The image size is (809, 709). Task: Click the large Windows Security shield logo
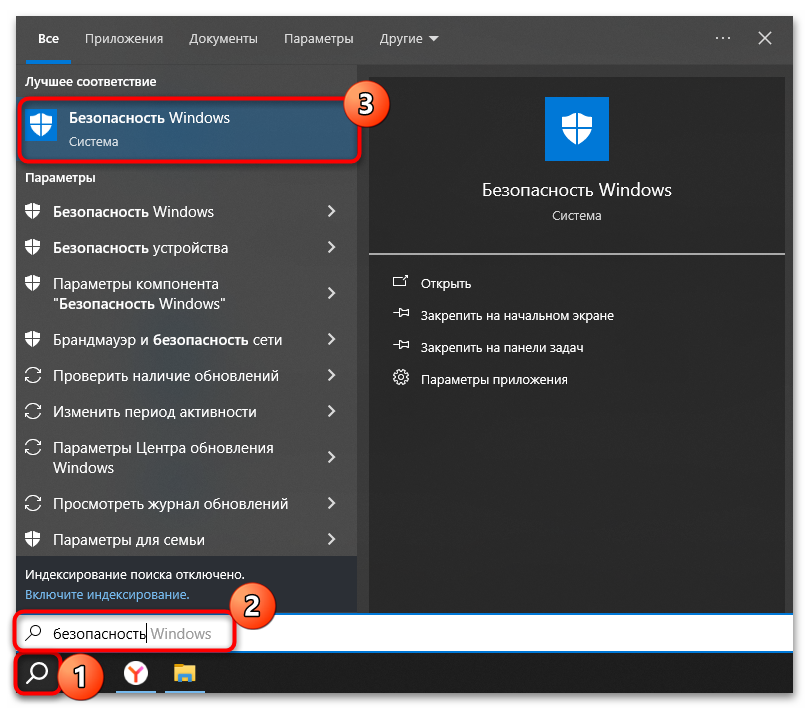576,129
